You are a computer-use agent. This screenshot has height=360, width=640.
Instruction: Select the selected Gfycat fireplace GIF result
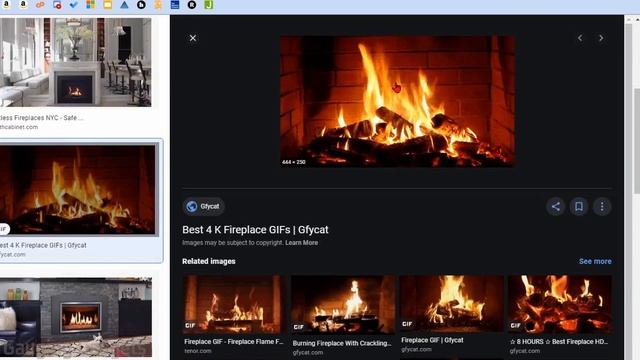coord(78,190)
